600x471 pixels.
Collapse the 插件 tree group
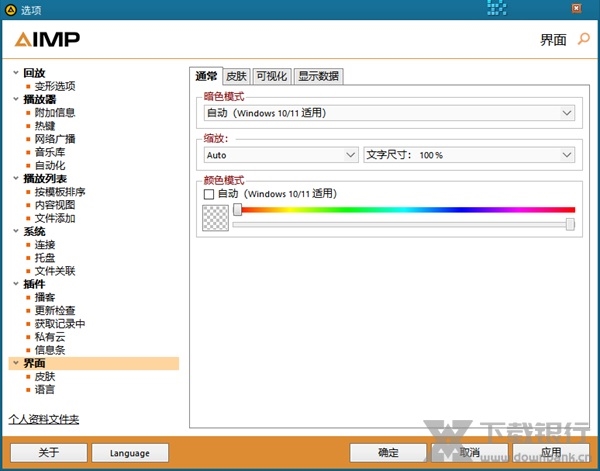16,284
